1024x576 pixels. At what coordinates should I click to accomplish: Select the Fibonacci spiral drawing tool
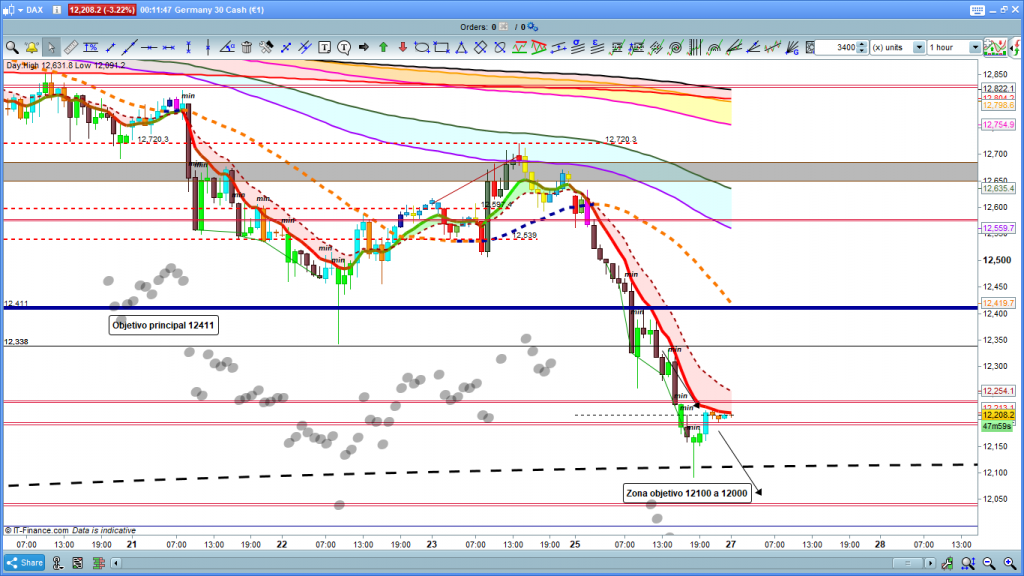[676, 47]
